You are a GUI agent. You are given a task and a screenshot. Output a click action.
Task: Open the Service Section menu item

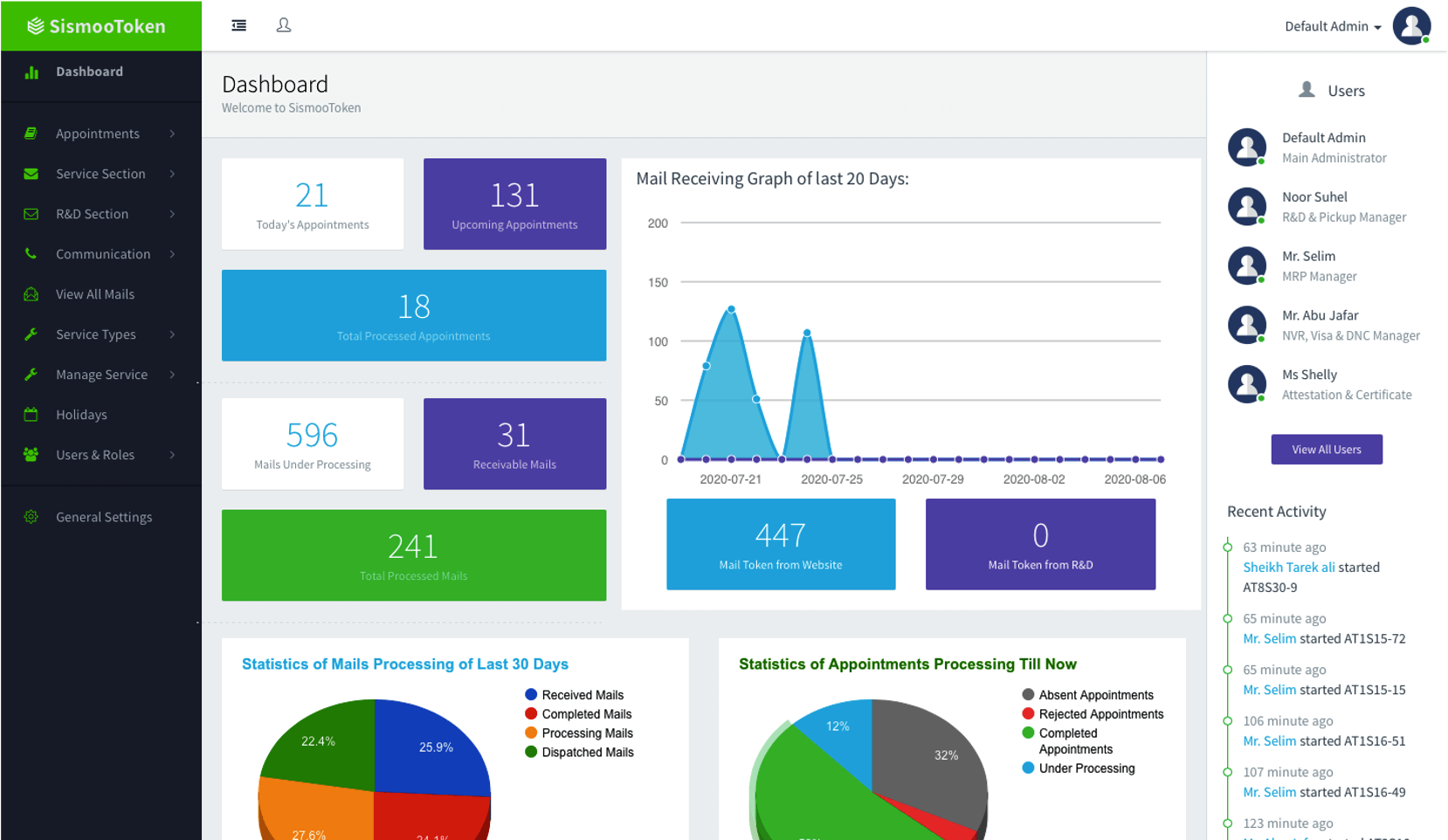click(100, 174)
